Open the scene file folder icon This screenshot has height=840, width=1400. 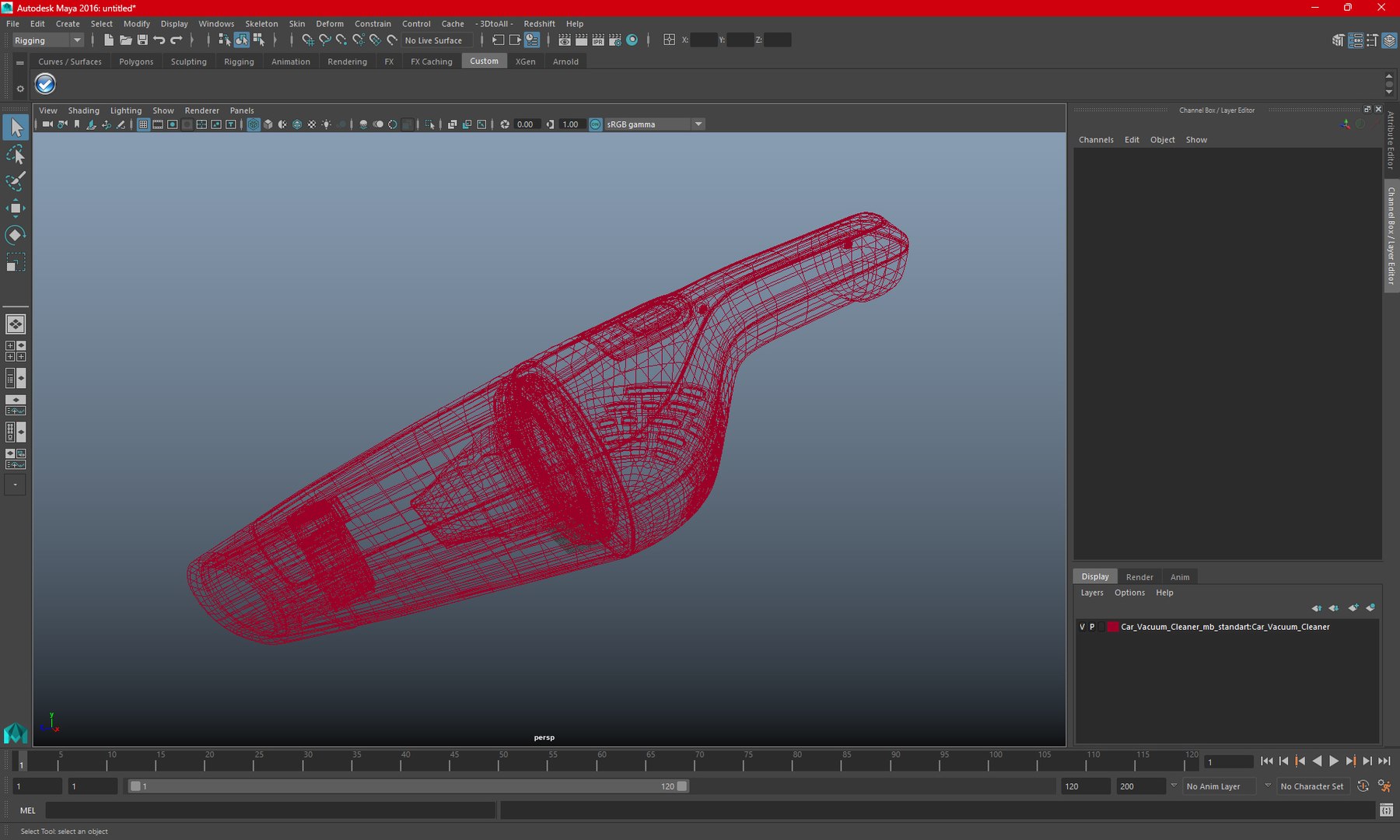[125, 40]
